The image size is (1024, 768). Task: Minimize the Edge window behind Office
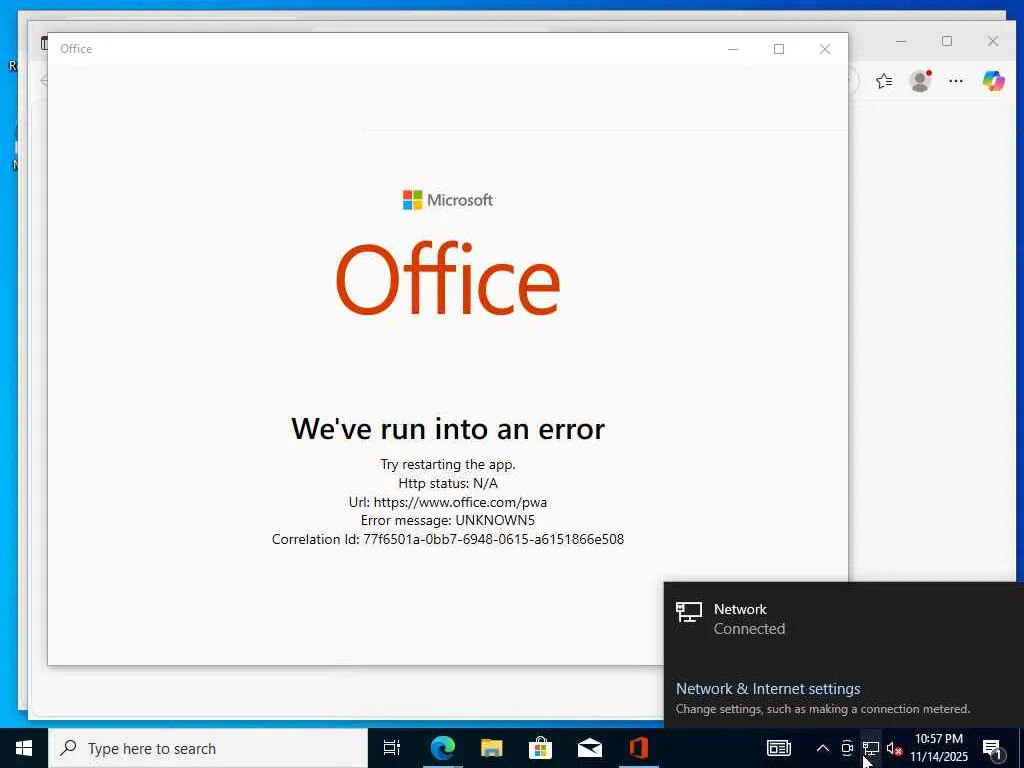tap(901, 41)
